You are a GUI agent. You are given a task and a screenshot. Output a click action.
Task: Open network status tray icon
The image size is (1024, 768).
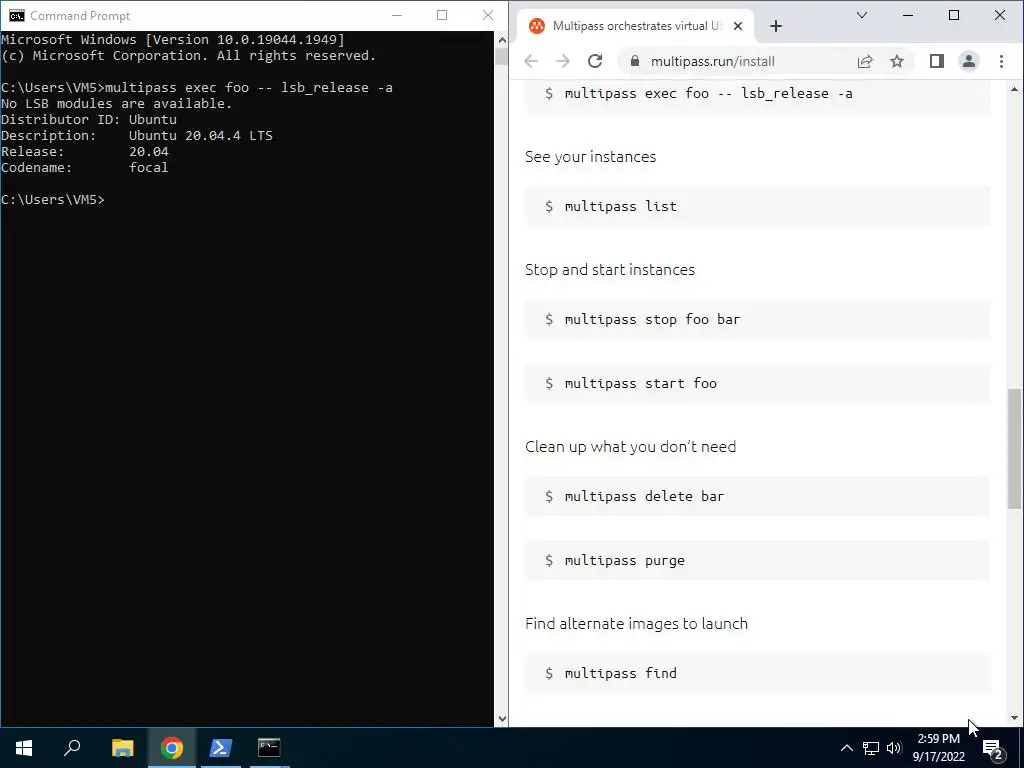click(871, 748)
